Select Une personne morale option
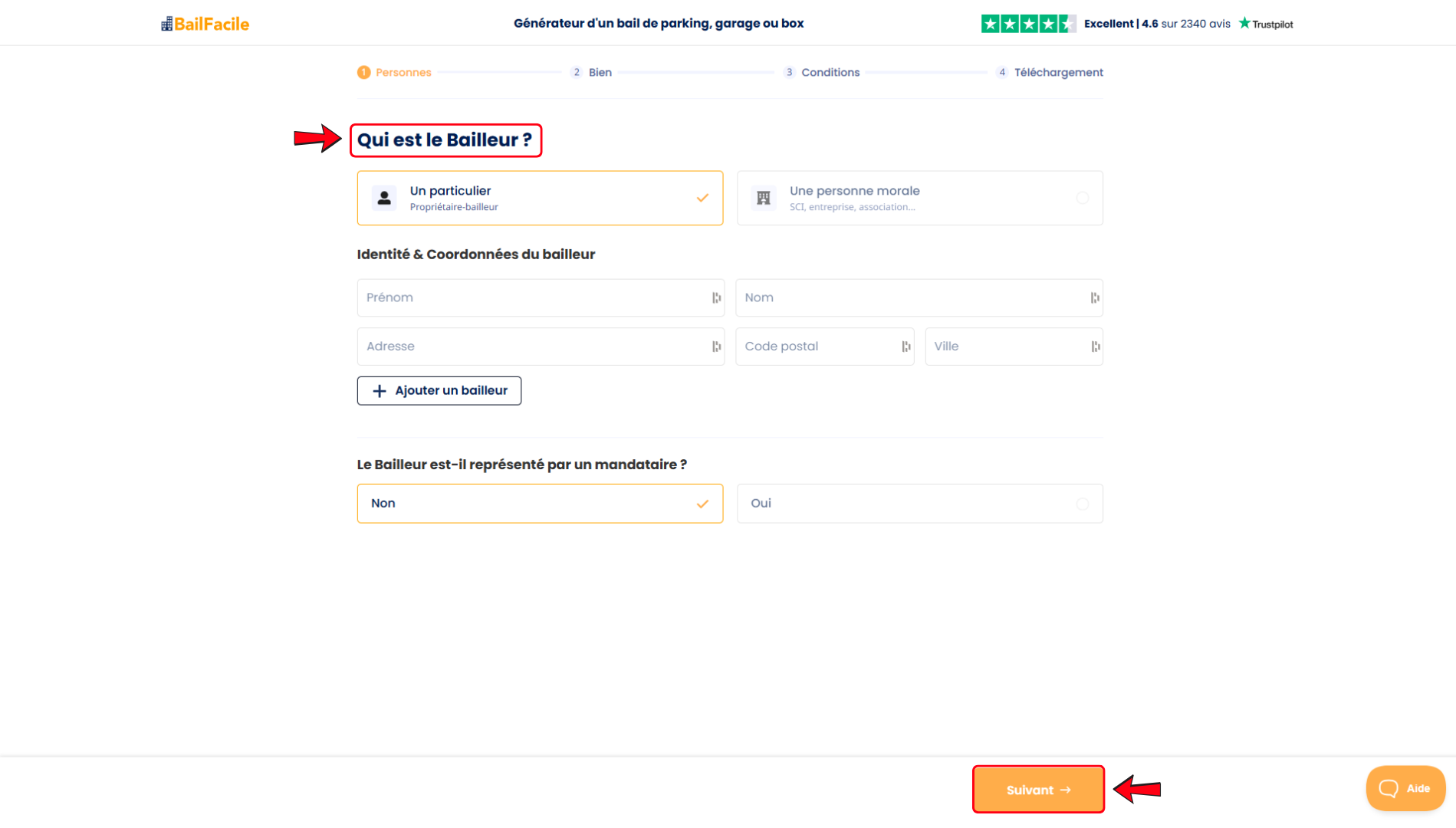Image resolution: width=1456 pixels, height=828 pixels. (x=920, y=198)
